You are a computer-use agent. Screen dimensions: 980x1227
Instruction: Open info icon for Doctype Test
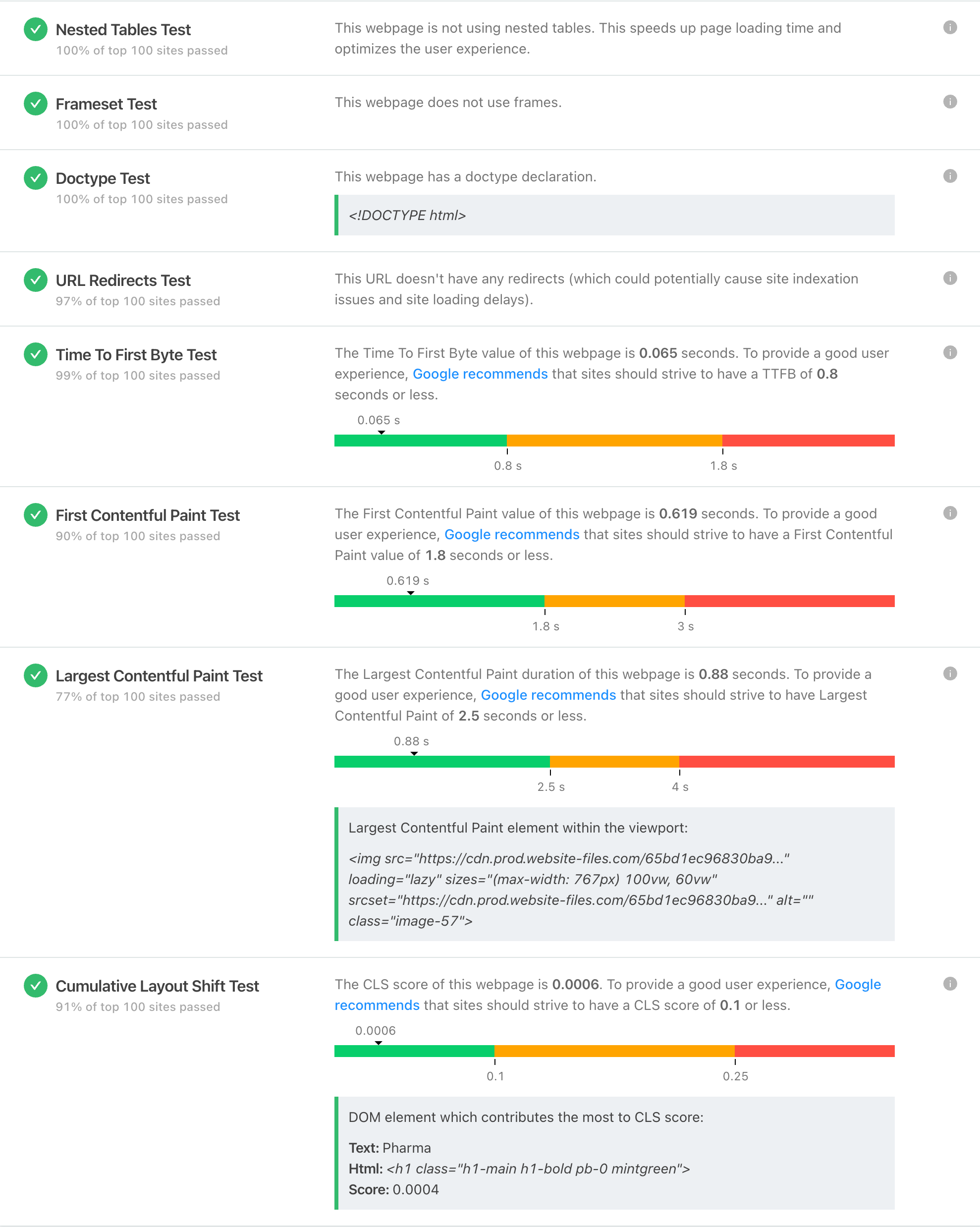949,176
